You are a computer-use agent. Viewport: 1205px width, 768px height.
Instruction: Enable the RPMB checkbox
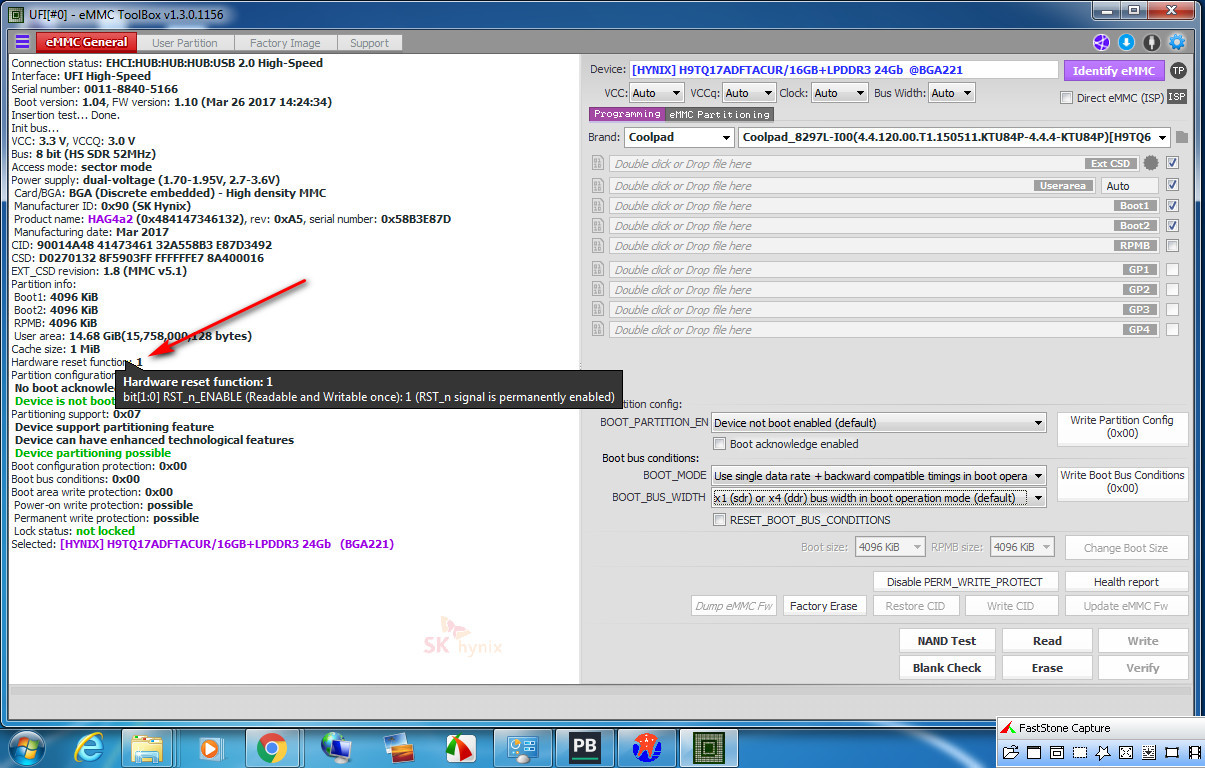1172,245
